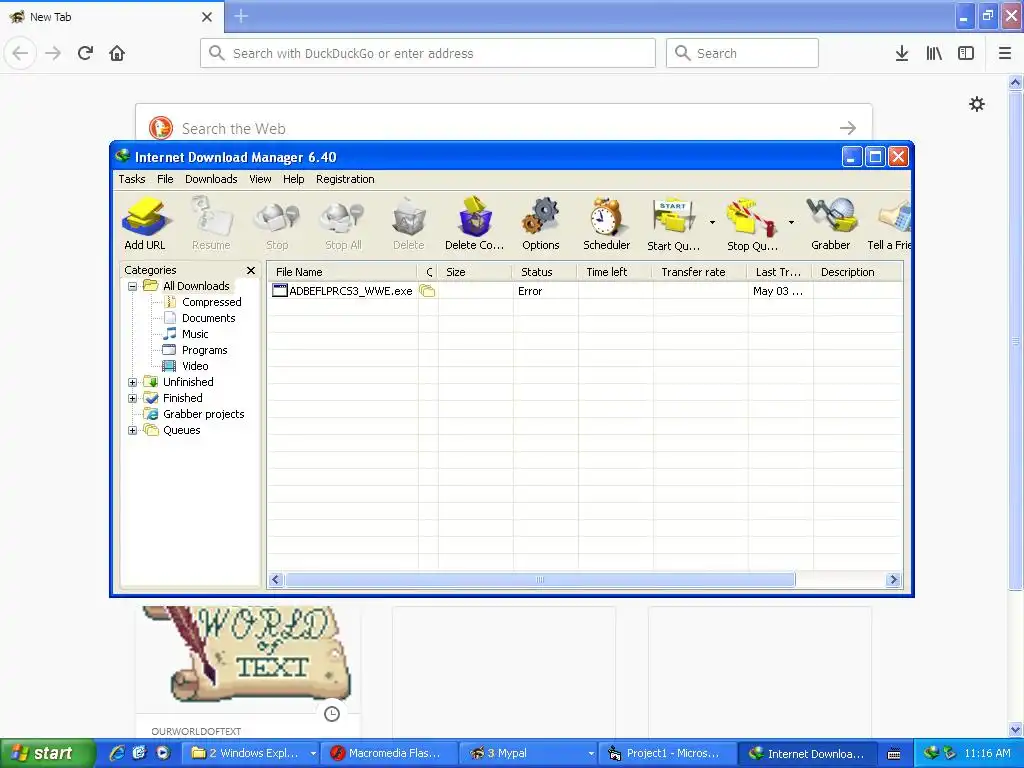Click the Stop Queue icon
Image resolution: width=1024 pixels, height=768 pixels.
(752, 224)
